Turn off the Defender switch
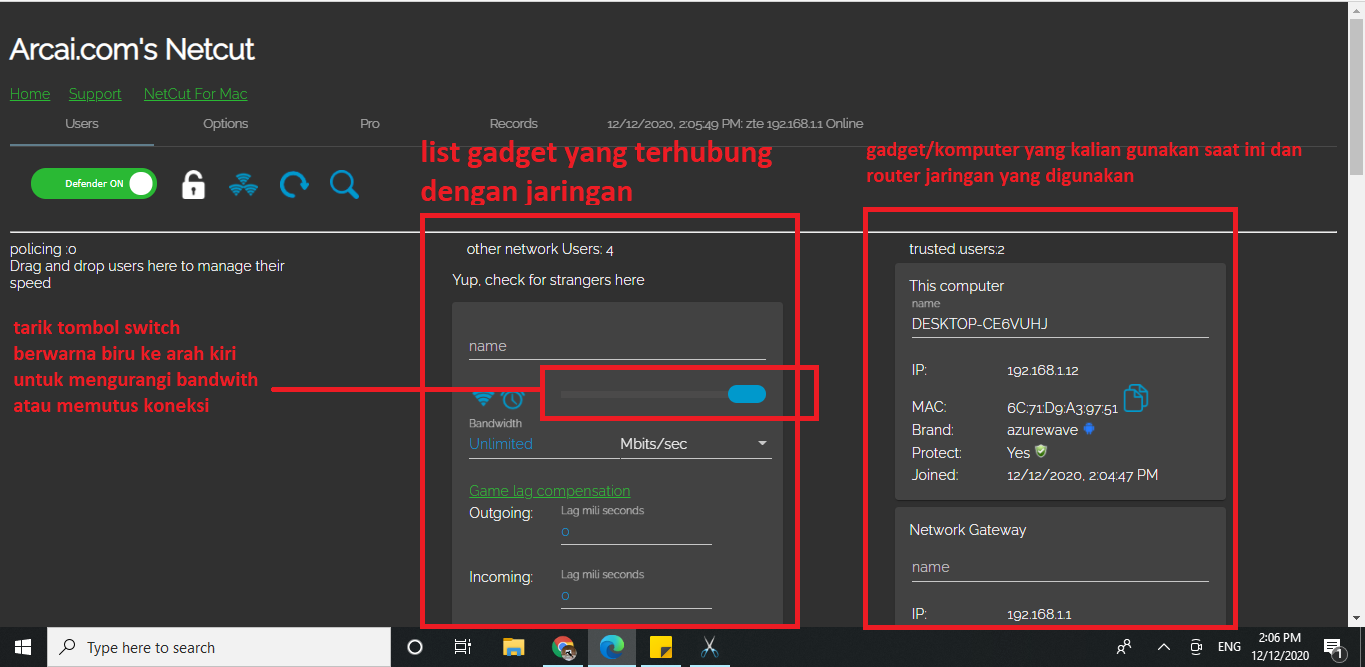Screen dimensions: 1365x667 tap(93, 184)
